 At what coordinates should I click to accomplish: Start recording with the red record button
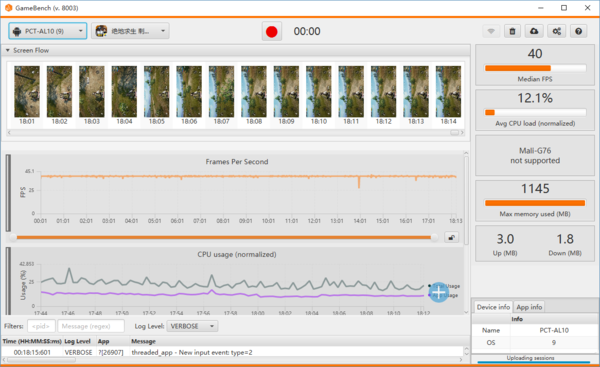[x=272, y=31]
